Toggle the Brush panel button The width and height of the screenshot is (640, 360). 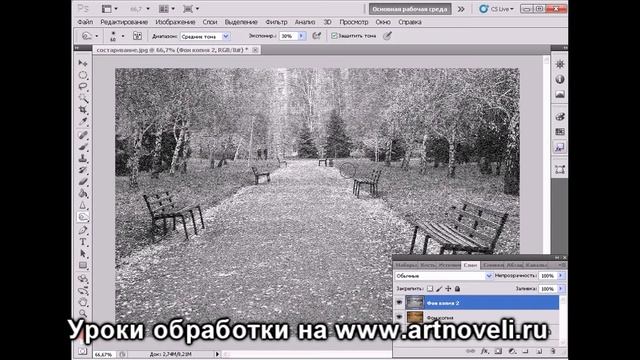[138, 36]
